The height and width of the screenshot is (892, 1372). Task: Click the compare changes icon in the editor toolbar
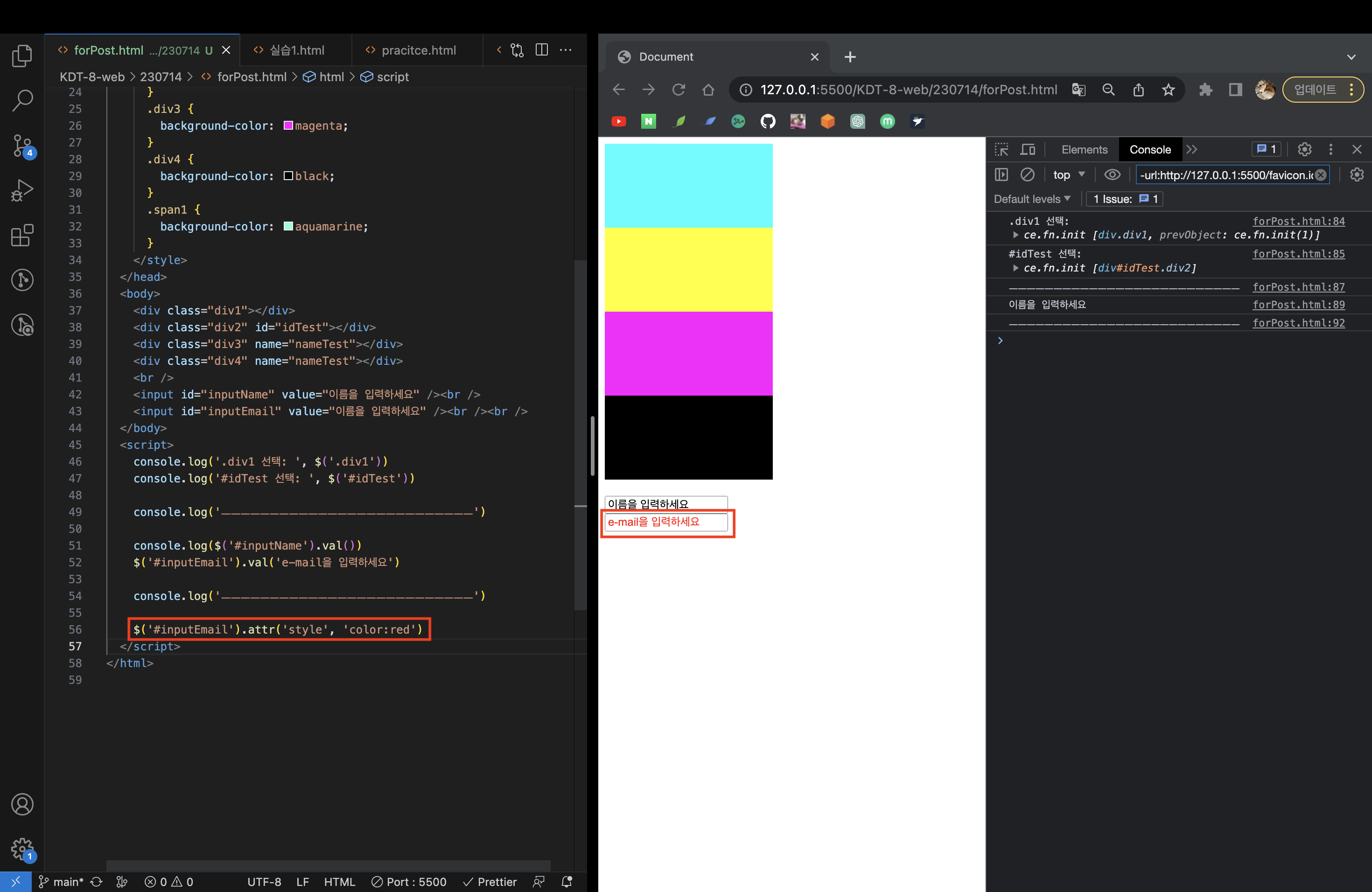click(517, 50)
